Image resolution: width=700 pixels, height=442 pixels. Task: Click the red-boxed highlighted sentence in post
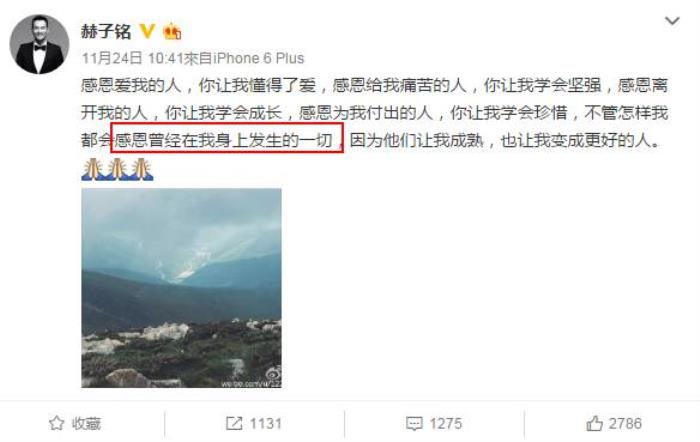[x=227, y=138]
